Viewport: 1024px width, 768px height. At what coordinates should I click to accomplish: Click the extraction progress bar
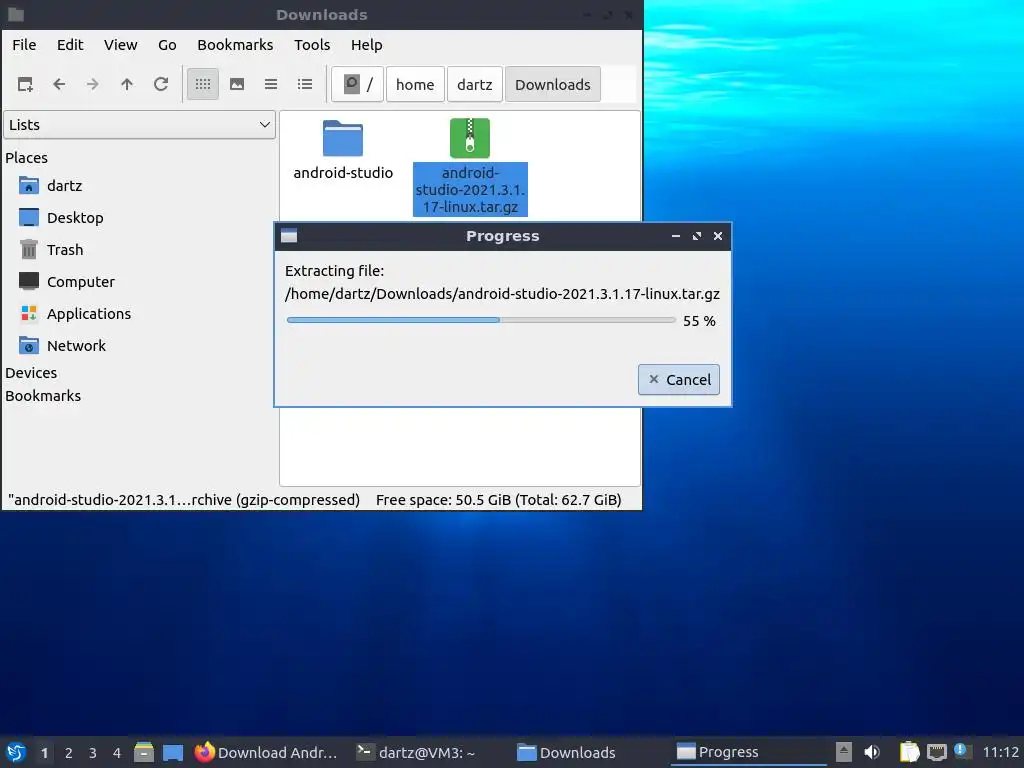pyautogui.click(x=481, y=320)
